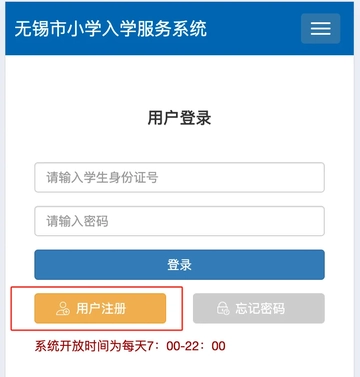The height and width of the screenshot is (377, 360).
Task: Submit with the blue 登录 button
Action: (x=179, y=265)
